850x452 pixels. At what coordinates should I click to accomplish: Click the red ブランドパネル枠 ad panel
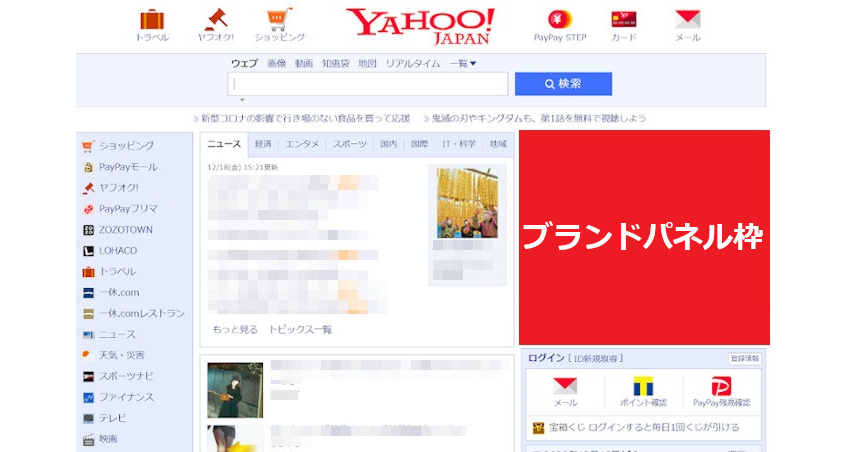click(645, 237)
